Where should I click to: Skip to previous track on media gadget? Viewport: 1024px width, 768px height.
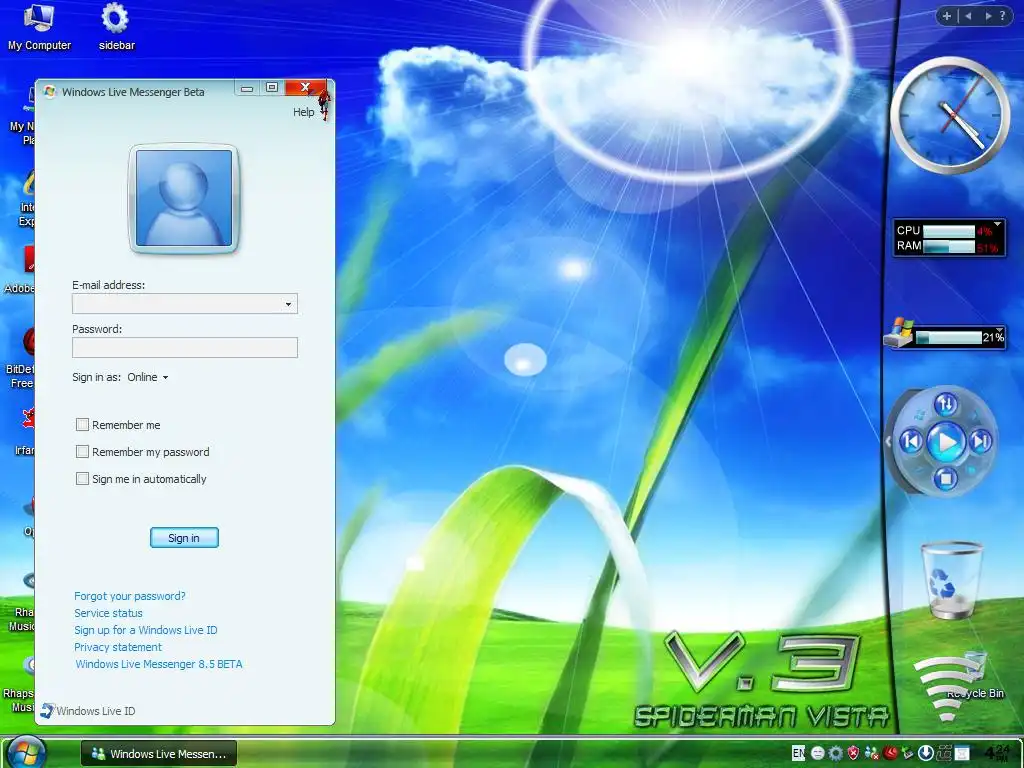(x=911, y=442)
